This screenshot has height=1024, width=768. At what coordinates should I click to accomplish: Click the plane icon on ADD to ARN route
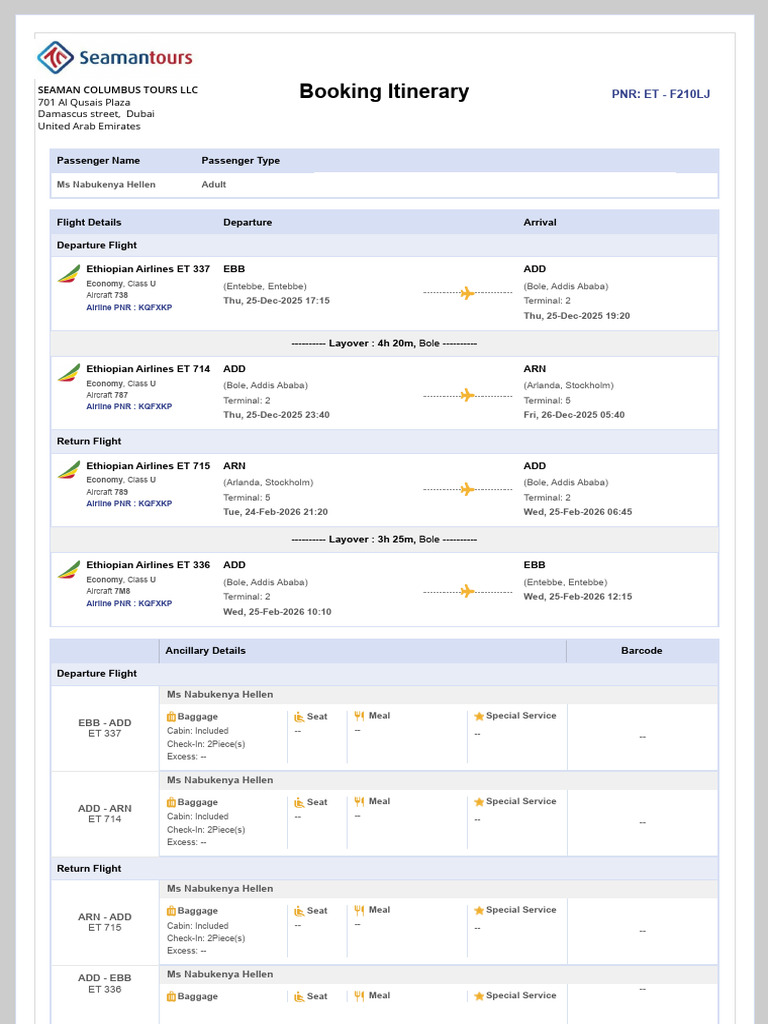tap(467, 395)
